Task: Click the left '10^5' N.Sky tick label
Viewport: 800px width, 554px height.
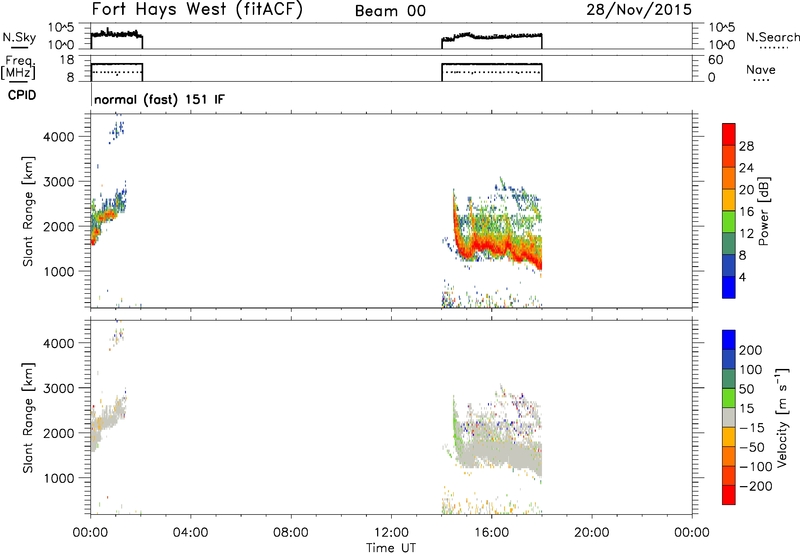Action: [61, 28]
